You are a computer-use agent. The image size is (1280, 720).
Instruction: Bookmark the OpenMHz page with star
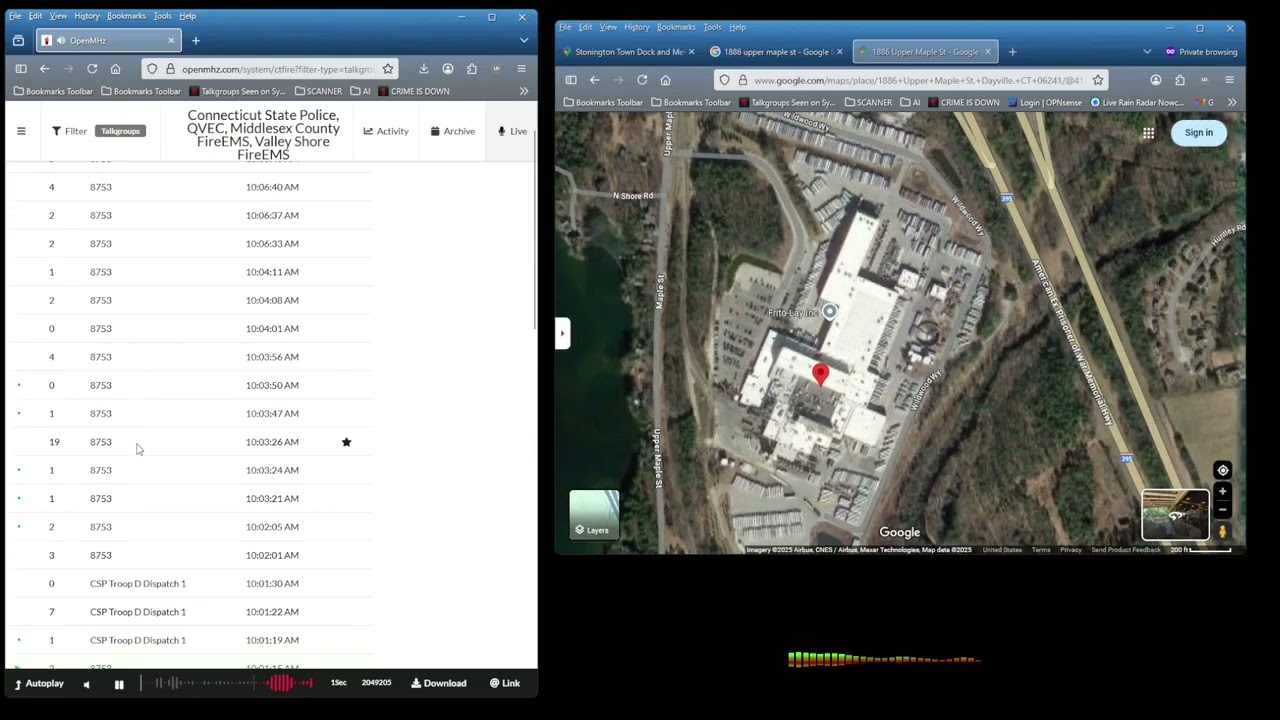point(388,69)
